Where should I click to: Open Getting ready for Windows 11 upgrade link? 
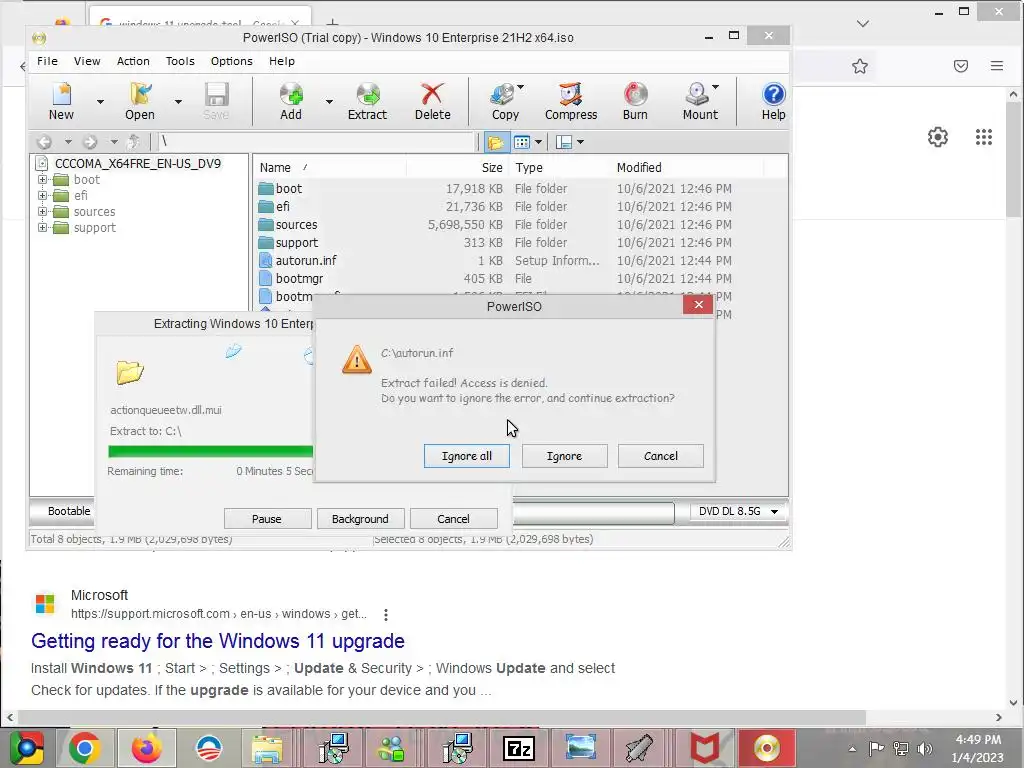point(217,641)
